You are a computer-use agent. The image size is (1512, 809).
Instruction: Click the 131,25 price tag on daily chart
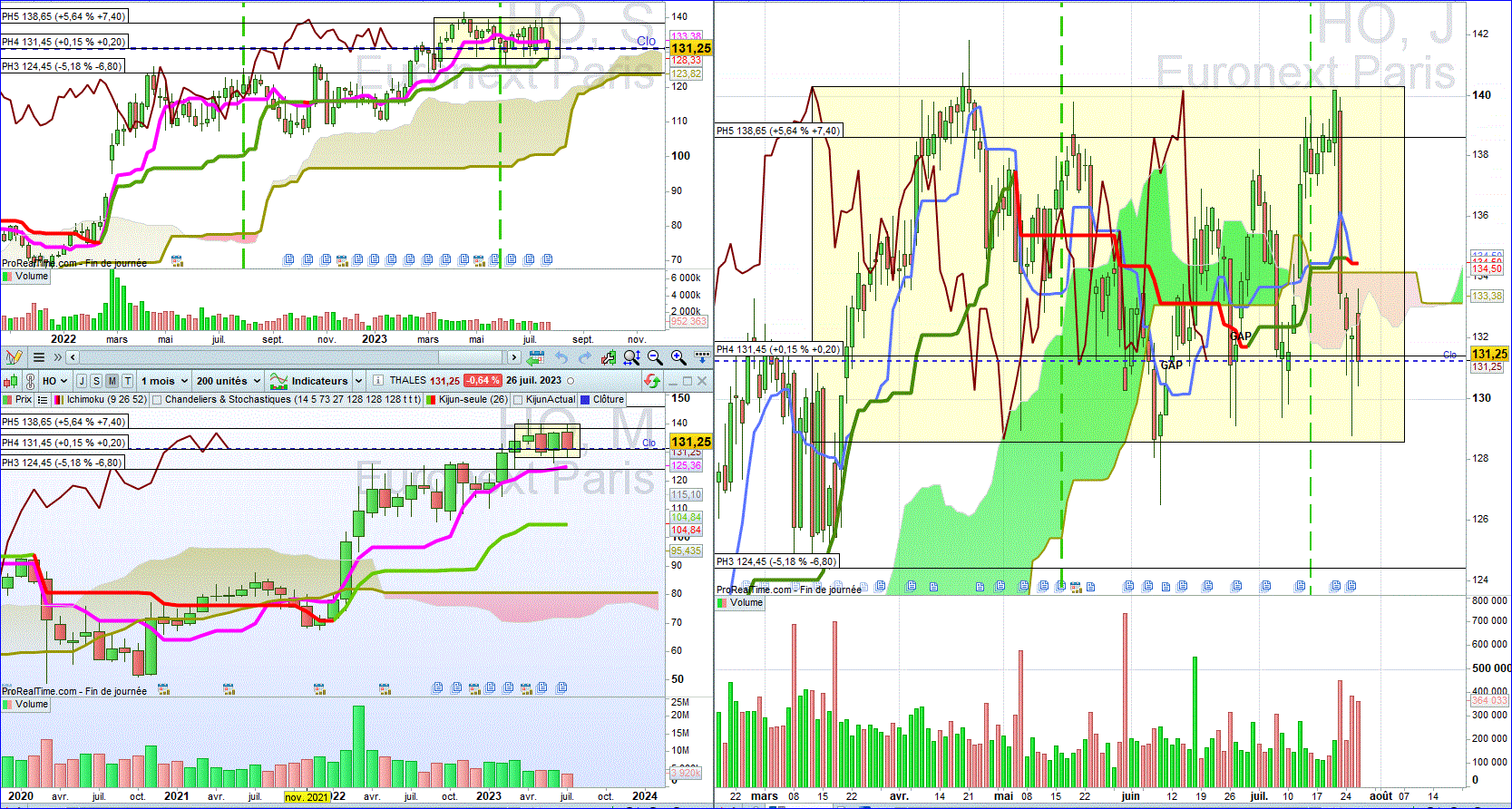point(1489,354)
